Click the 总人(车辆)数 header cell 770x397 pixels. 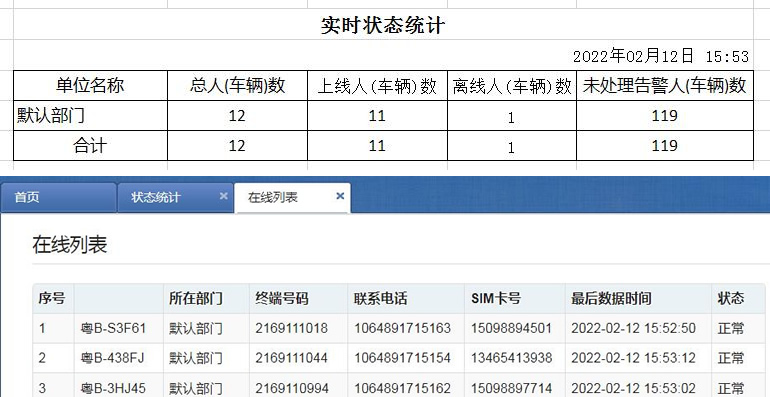(x=237, y=85)
